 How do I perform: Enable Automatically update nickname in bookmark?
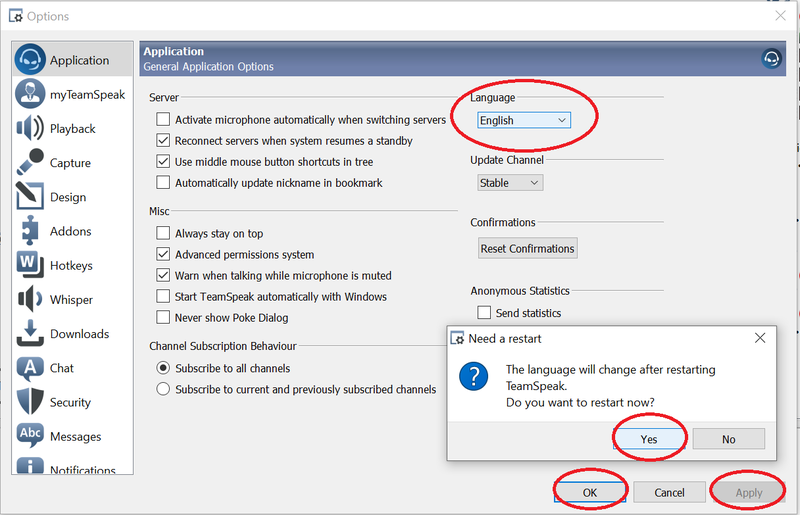click(x=163, y=182)
